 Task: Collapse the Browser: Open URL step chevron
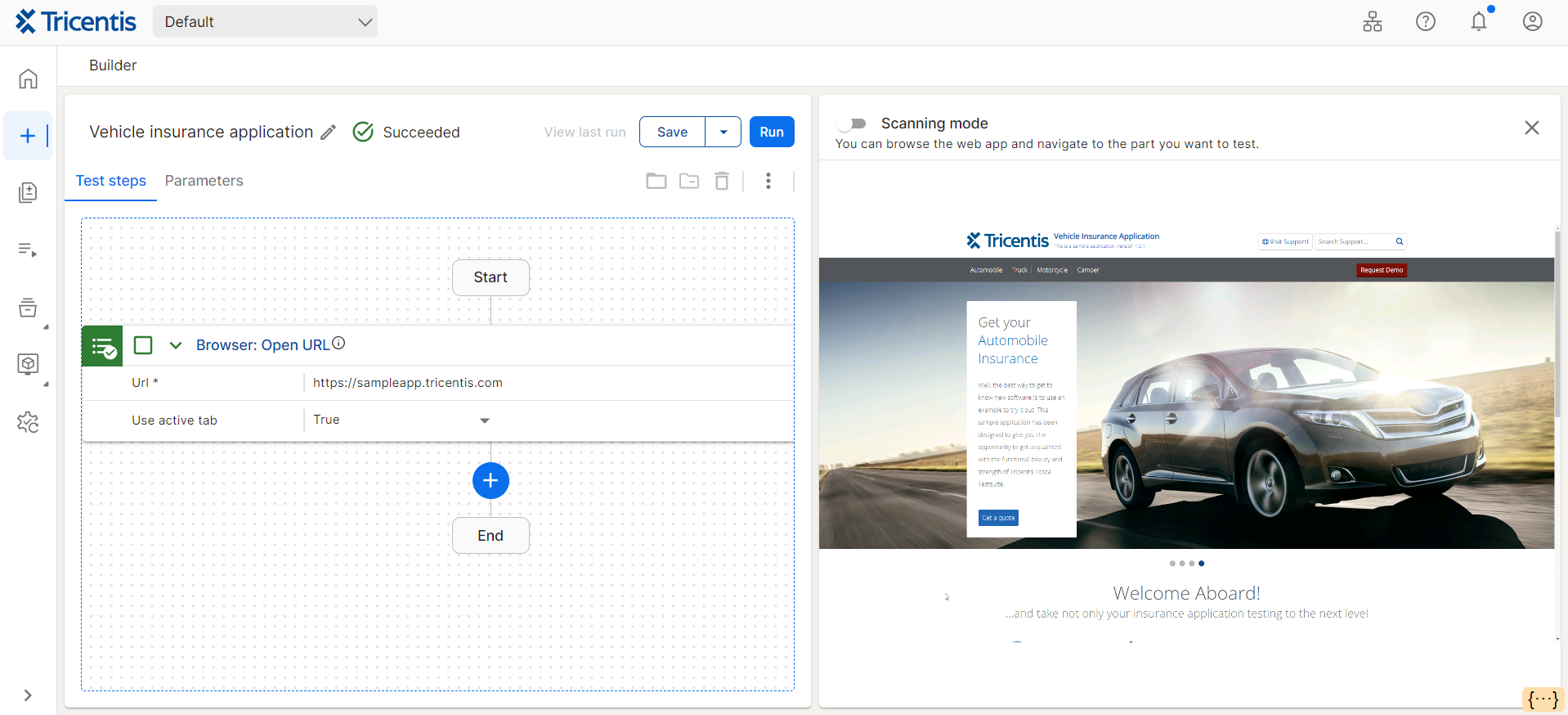tap(176, 345)
